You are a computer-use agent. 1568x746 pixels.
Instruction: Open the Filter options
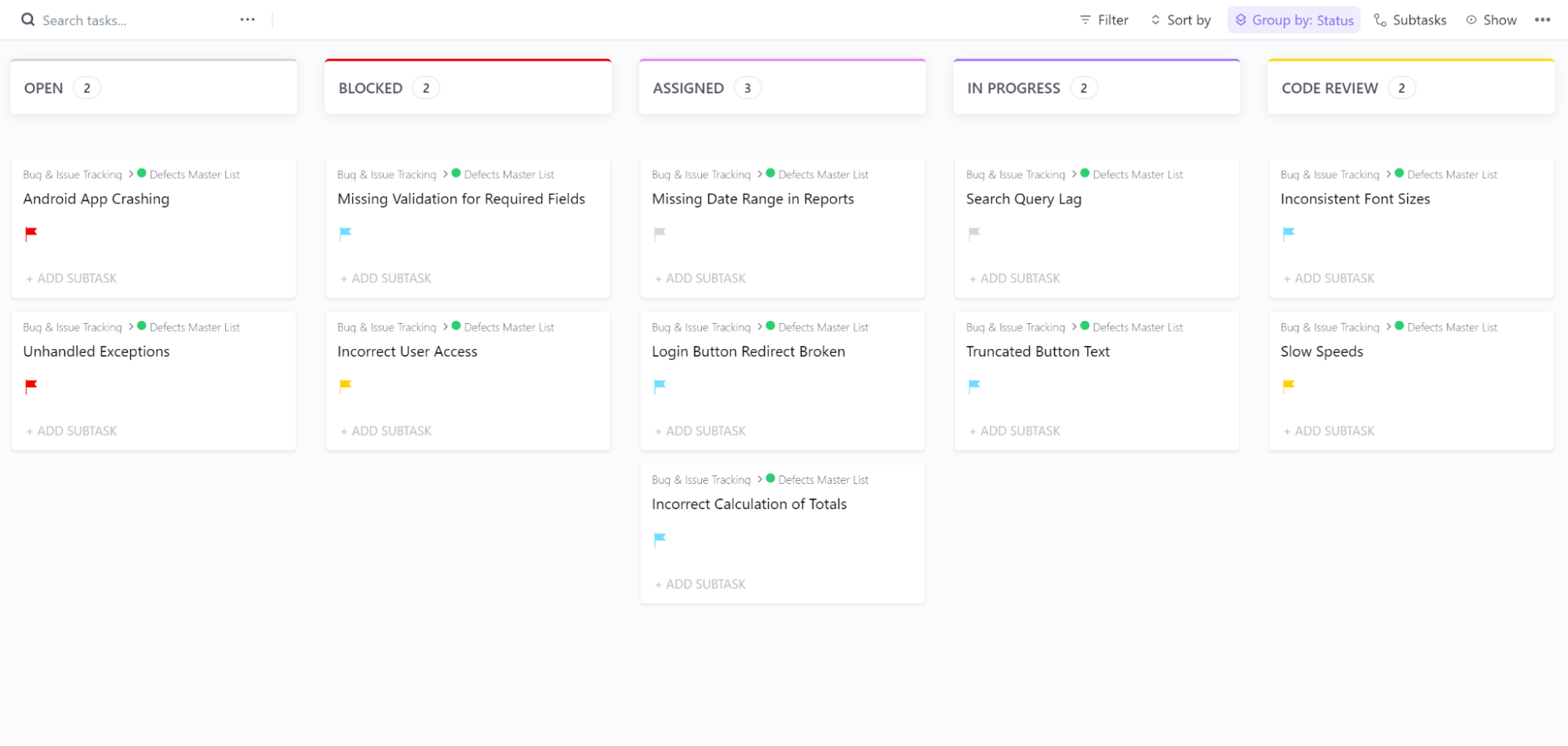(x=1104, y=20)
